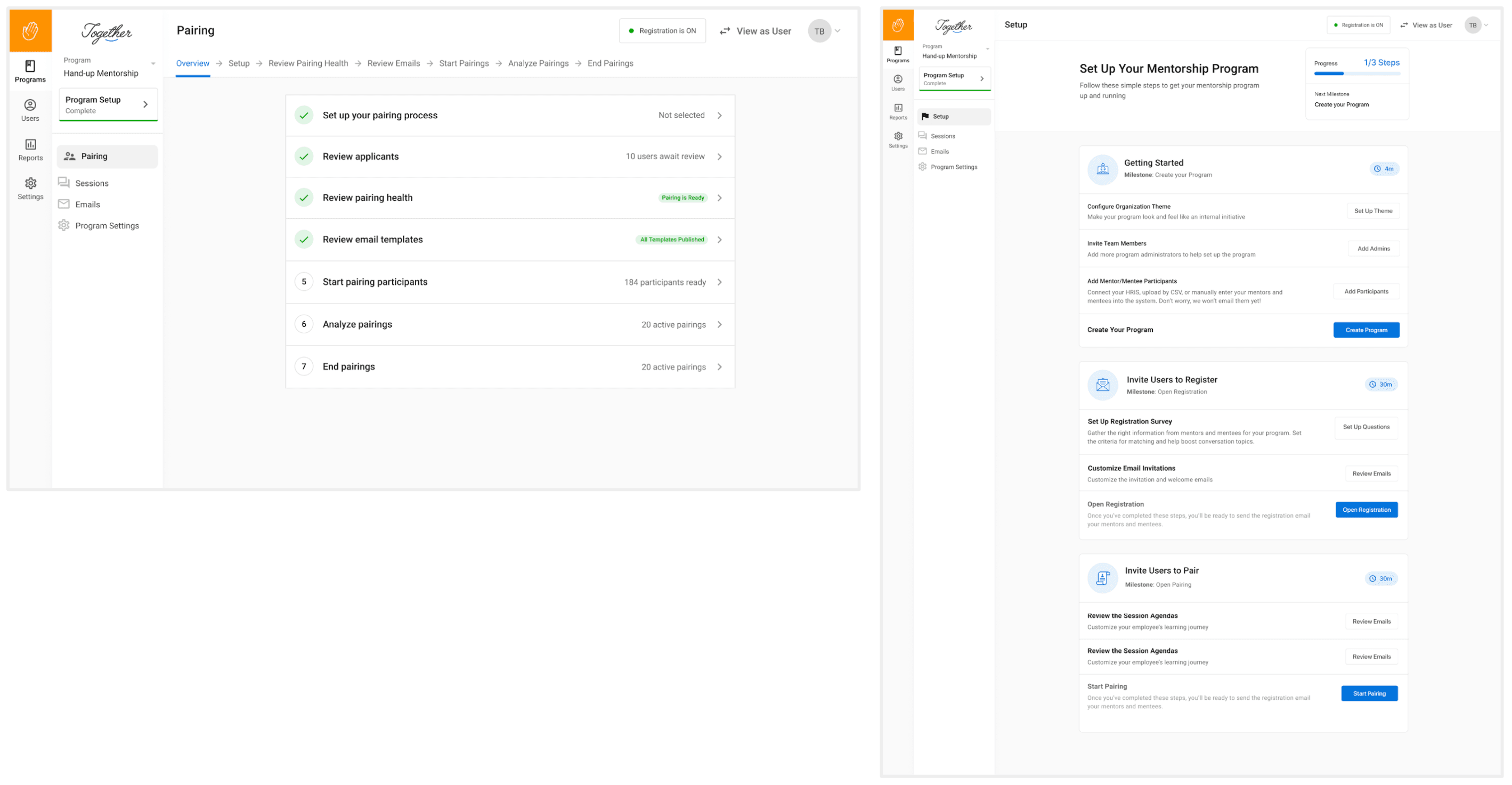Switch to Review Pairing Health tab
Viewport: 1512px width, 785px height.
[308, 63]
